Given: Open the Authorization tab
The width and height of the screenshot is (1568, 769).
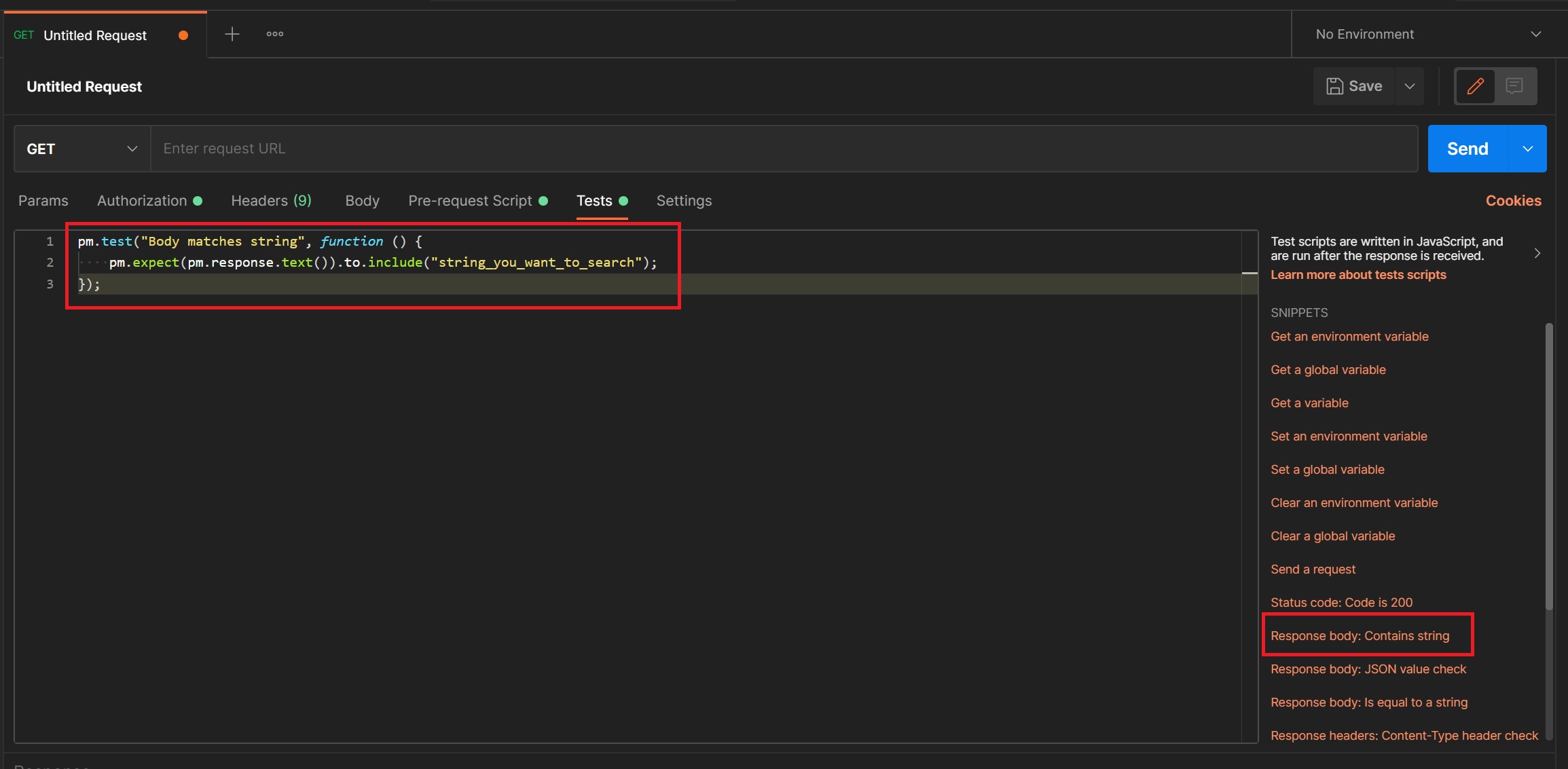Looking at the screenshot, I should [142, 201].
